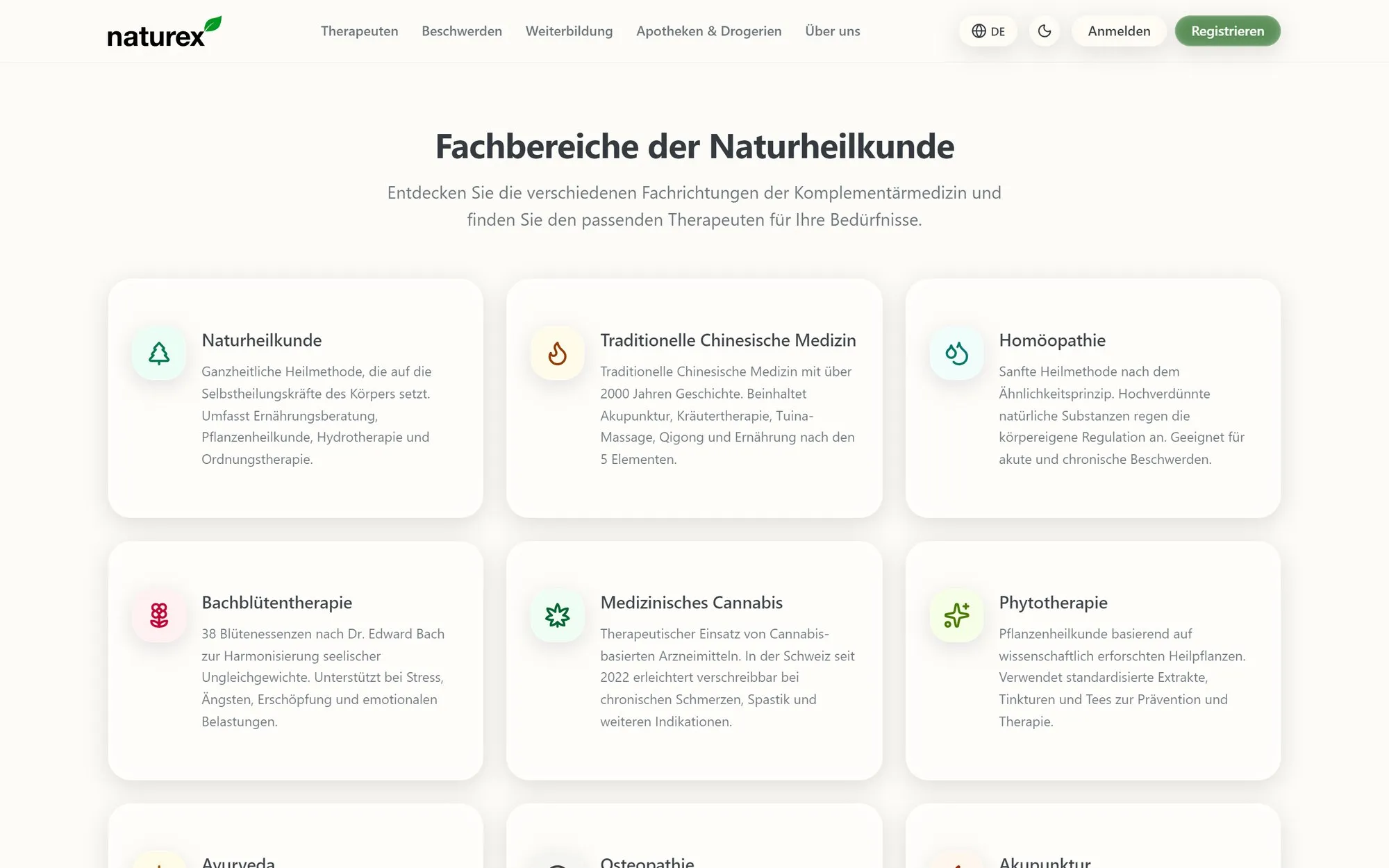Select the Osteopathie card heading
Image resolution: width=1389 pixels, height=868 pixels.
click(x=647, y=862)
